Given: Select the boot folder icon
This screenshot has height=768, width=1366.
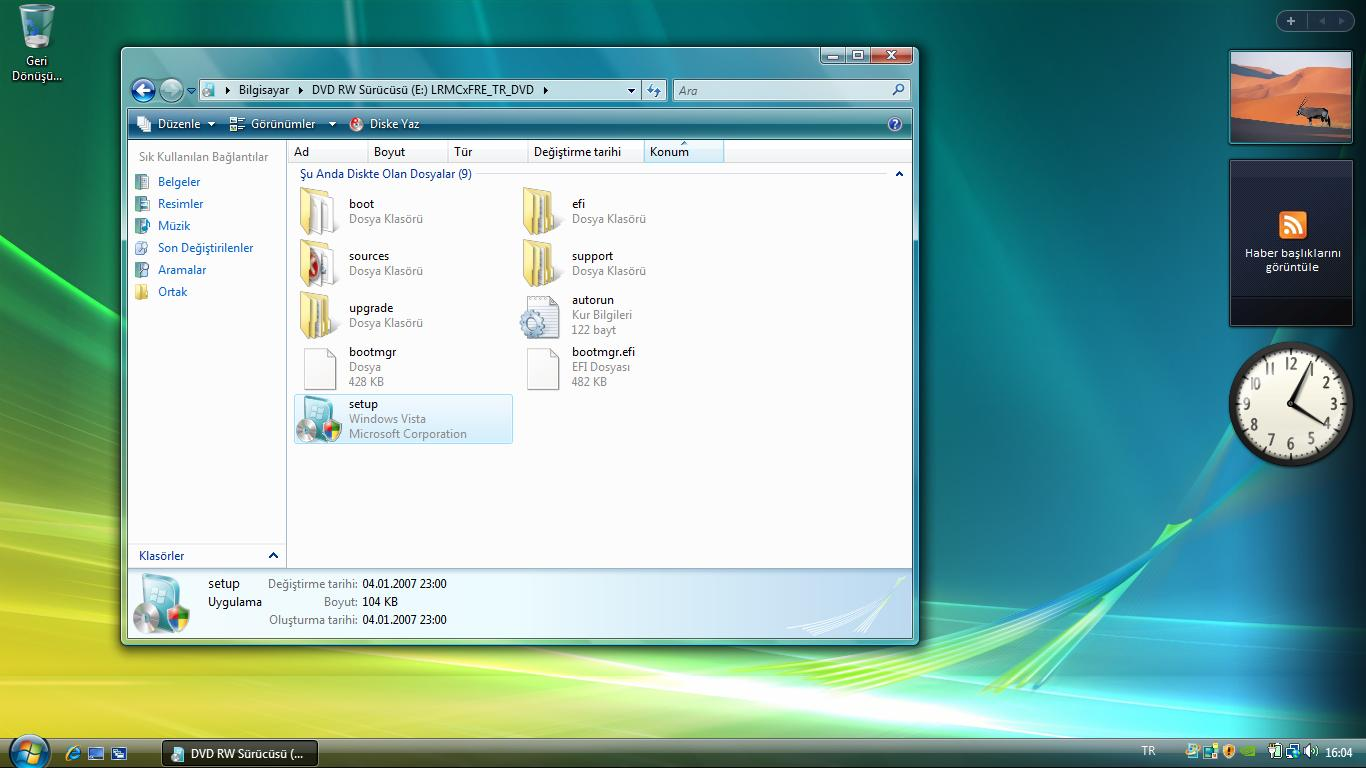Looking at the screenshot, I should (x=320, y=210).
